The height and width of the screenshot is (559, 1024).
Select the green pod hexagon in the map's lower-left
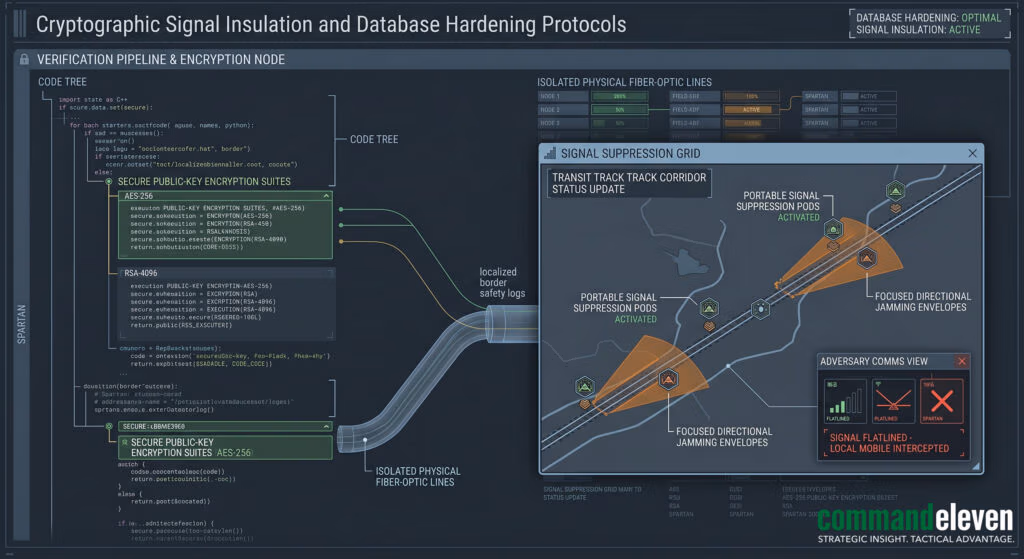[584, 387]
